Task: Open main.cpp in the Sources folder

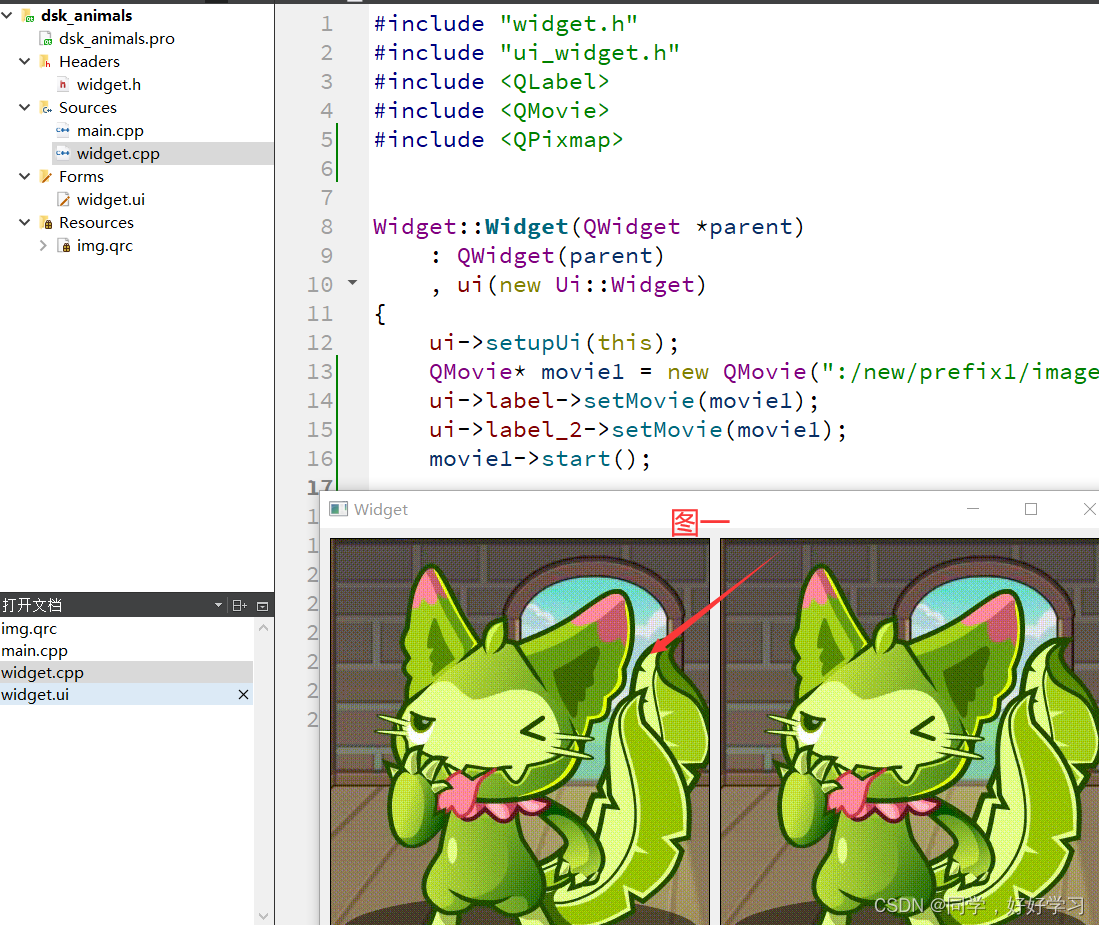Action: (x=110, y=130)
